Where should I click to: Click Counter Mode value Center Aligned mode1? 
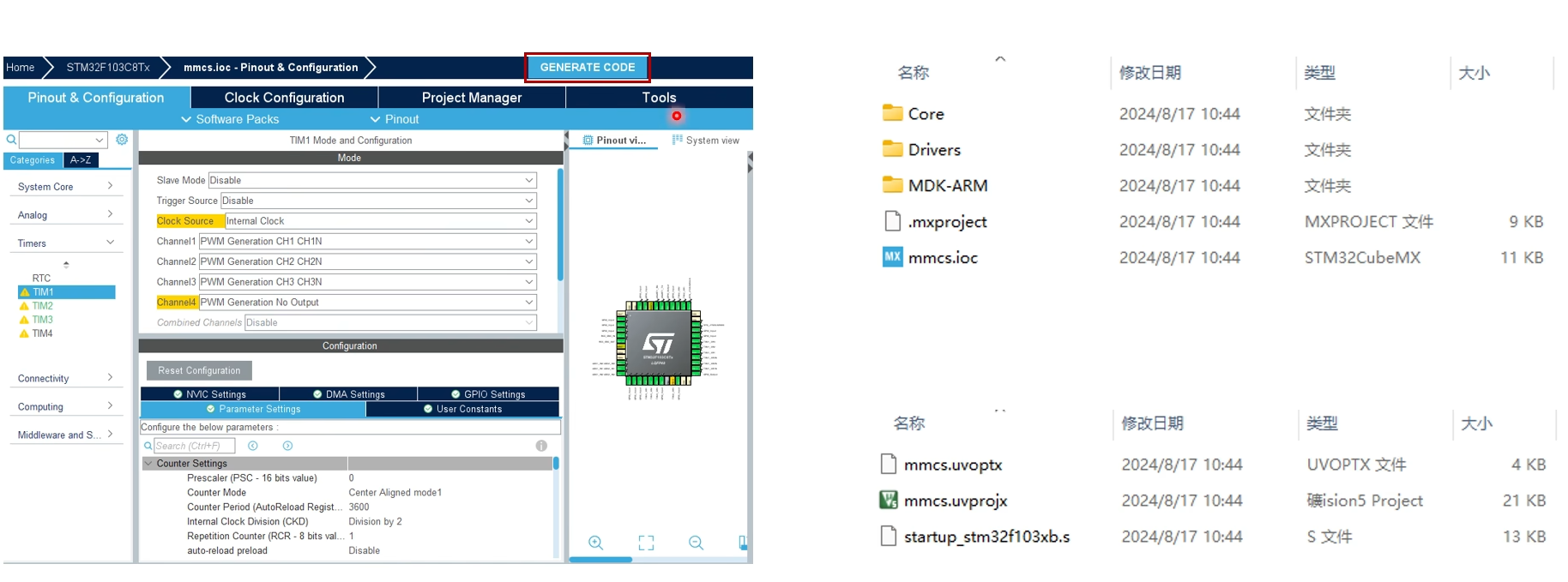click(x=395, y=493)
